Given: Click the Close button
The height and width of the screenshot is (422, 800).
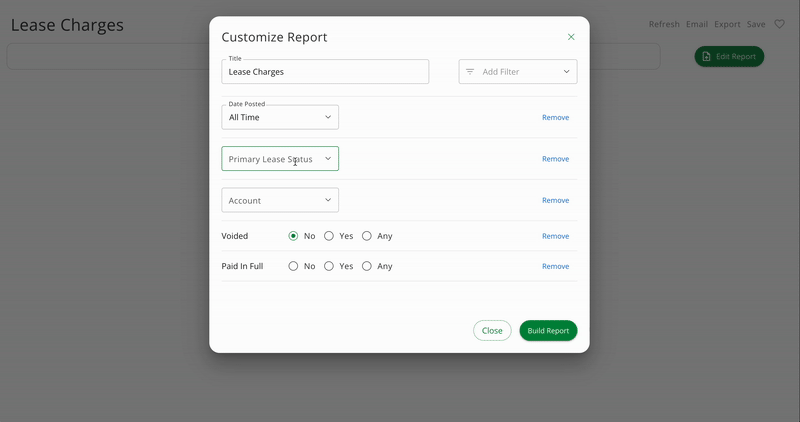Looking at the screenshot, I should 492,331.
